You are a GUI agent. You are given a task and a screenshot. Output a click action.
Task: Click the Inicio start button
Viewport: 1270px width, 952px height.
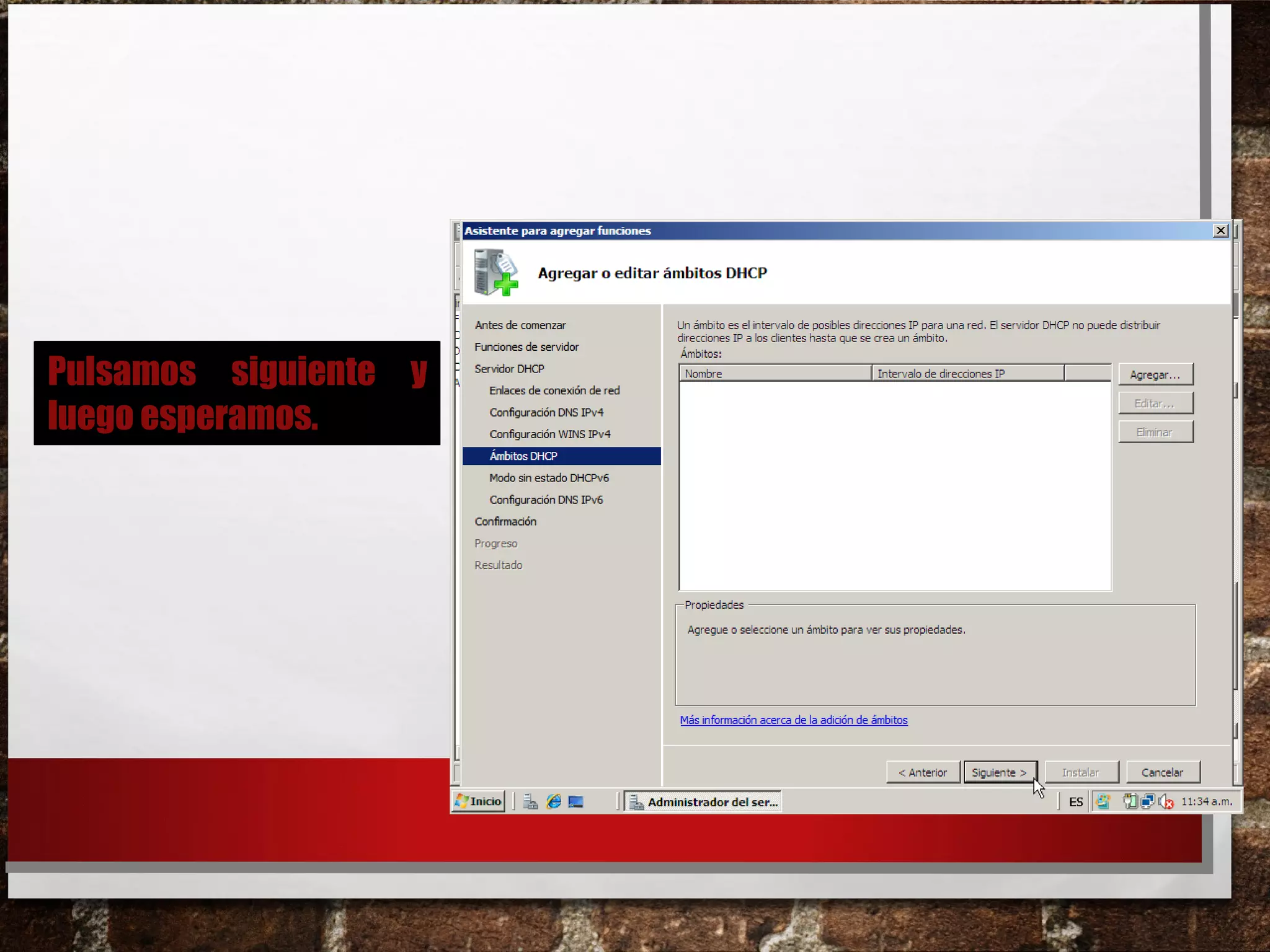tap(478, 801)
